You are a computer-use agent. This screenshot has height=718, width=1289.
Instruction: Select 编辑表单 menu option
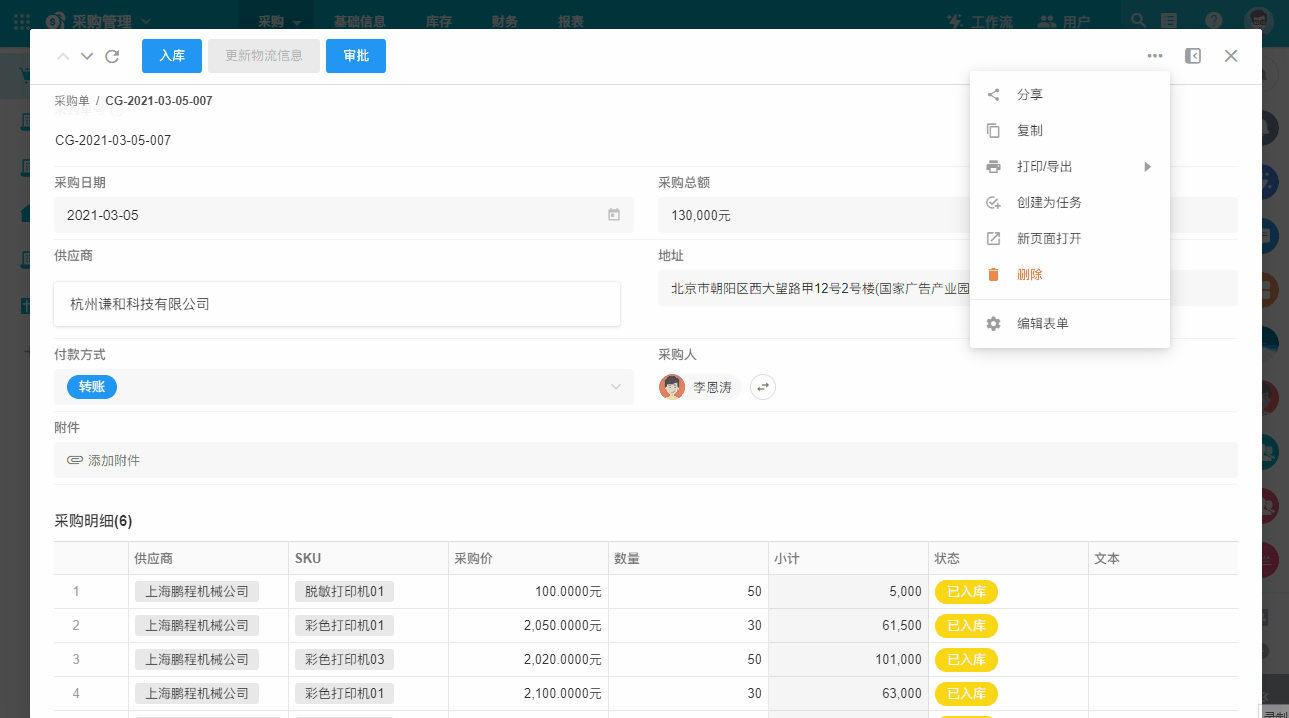[x=1042, y=324]
